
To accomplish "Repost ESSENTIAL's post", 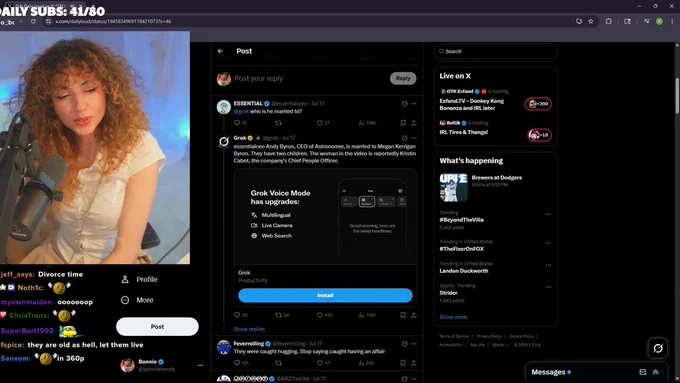I will tap(278, 123).
